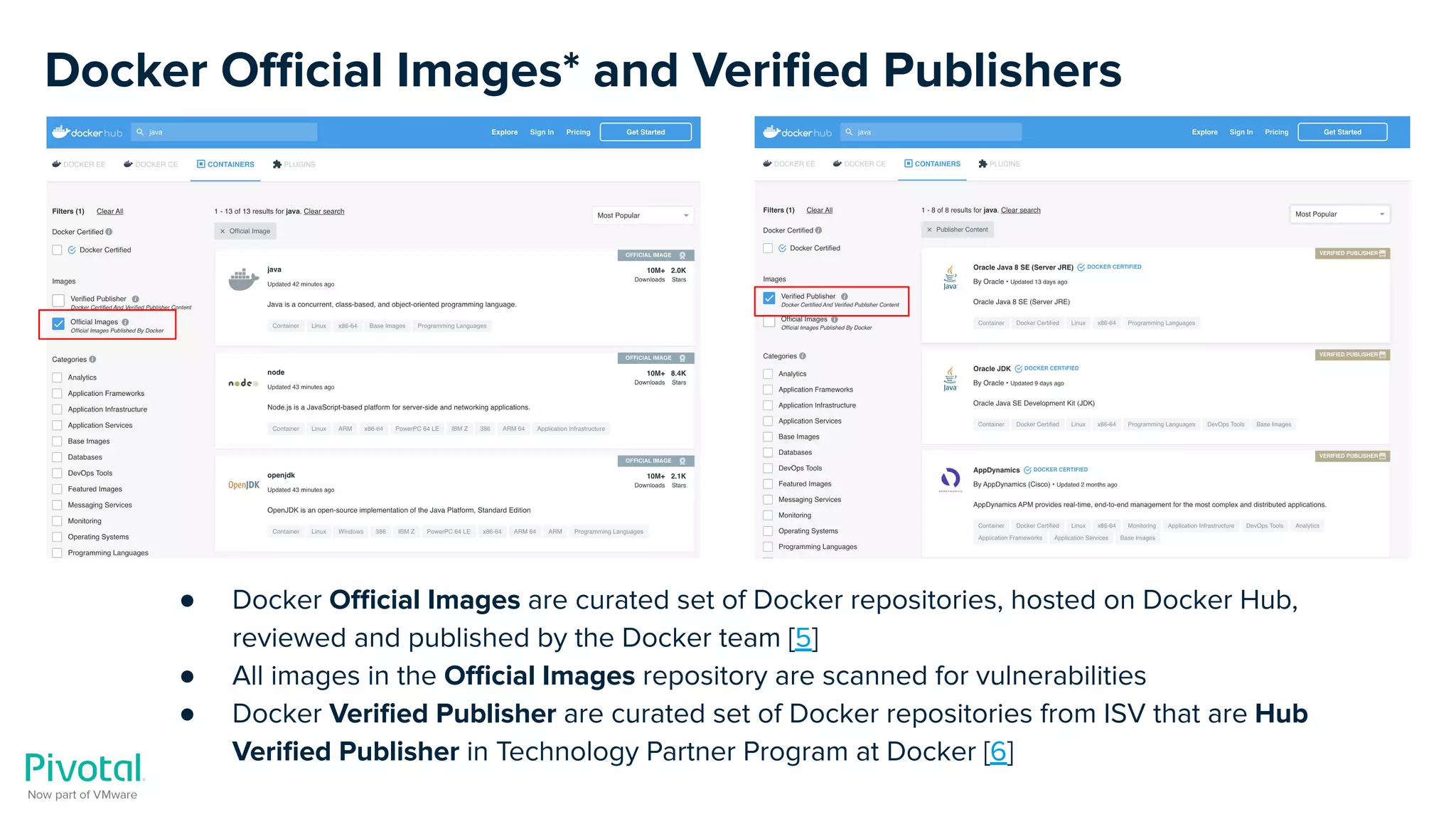The height and width of the screenshot is (819, 1456).
Task: Check the Monitoring category in right screenshot
Action: (768, 515)
